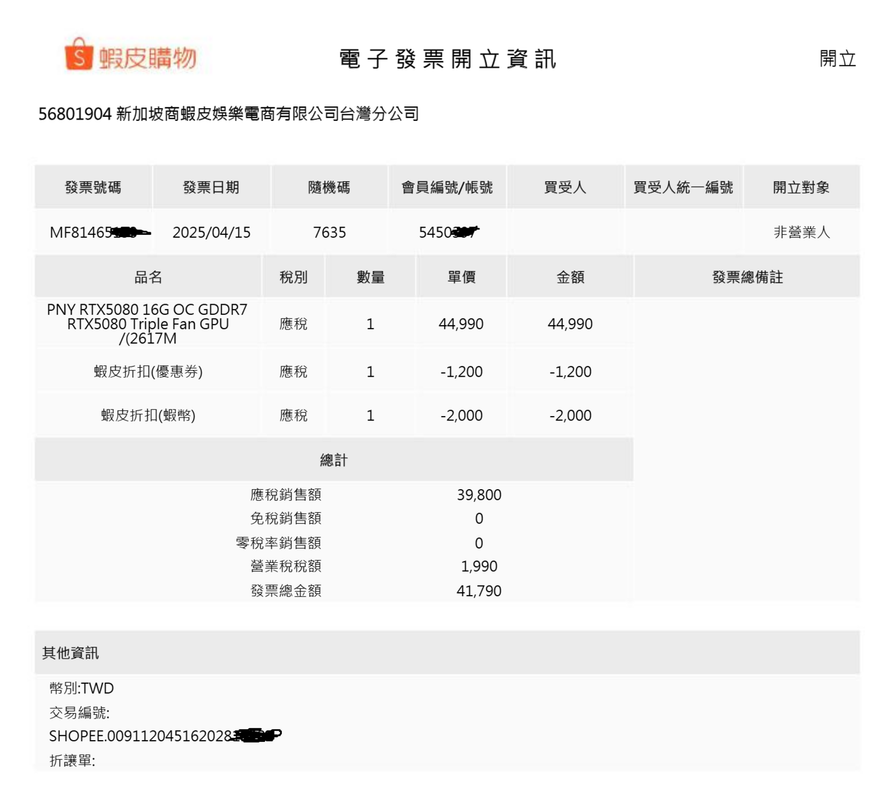Click unit price 44,990 under 單價
Image resolution: width=886 pixels, height=800 pixels.
[461, 324]
